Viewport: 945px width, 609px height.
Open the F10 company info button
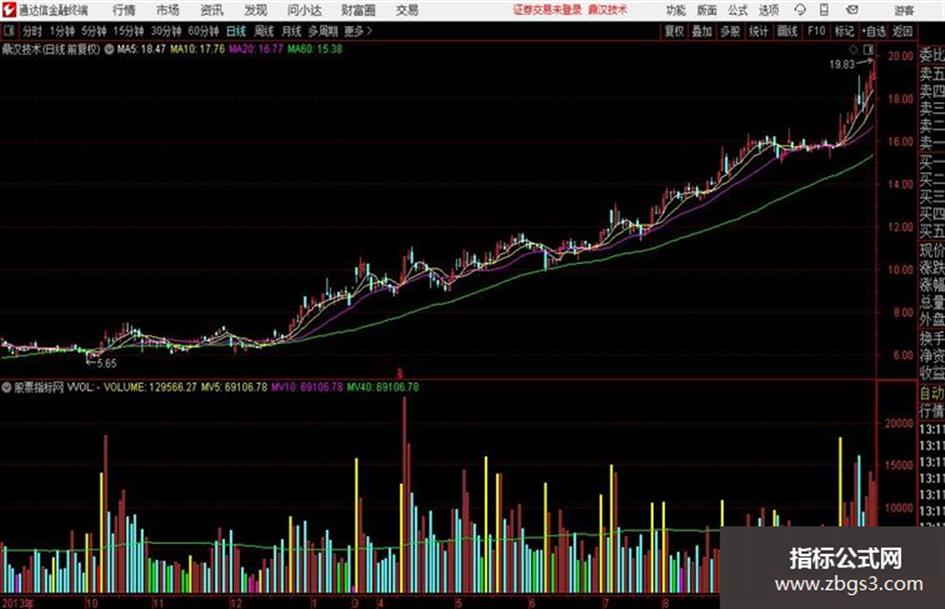pos(816,31)
